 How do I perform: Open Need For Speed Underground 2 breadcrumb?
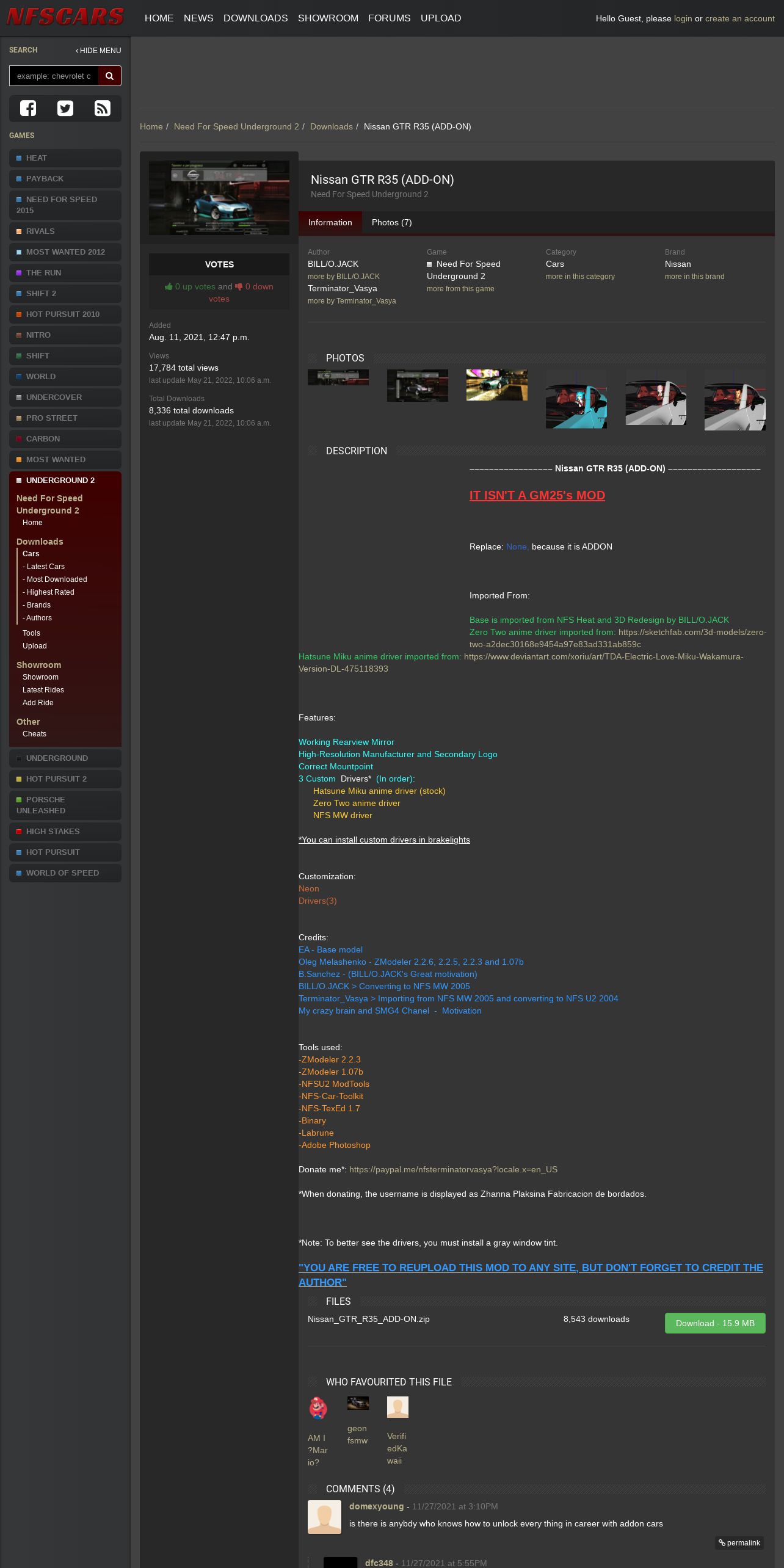(x=236, y=126)
